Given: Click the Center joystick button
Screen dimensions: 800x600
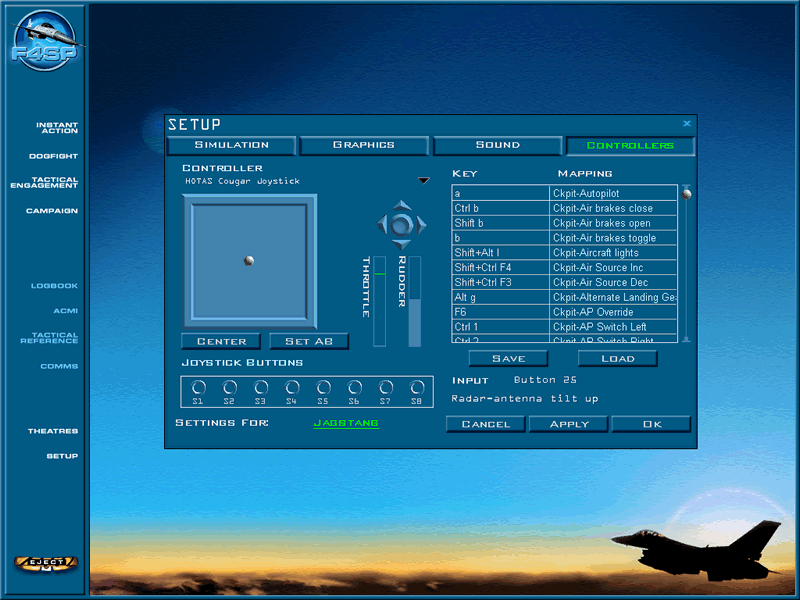Looking at the screenshot, I should 221,342.
